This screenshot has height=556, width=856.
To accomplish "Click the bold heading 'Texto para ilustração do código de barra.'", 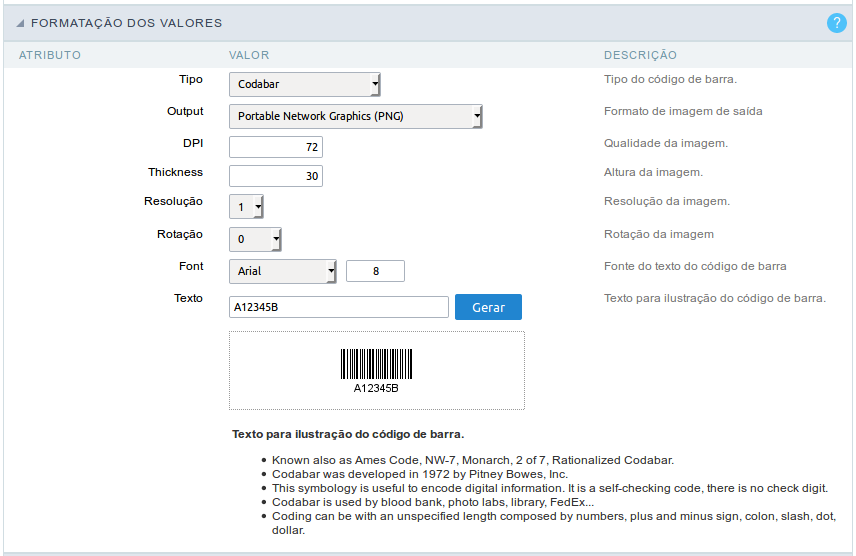I will [348, 434].
